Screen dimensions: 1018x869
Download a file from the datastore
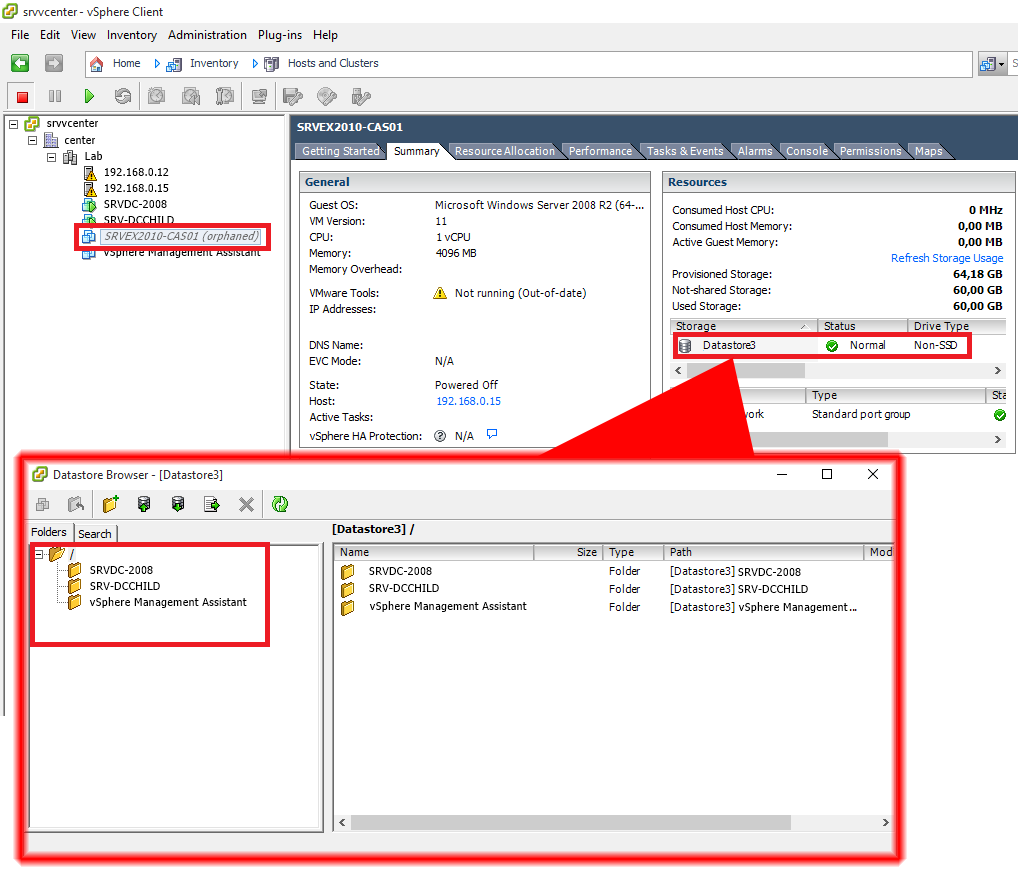click(x=177, y=504)
